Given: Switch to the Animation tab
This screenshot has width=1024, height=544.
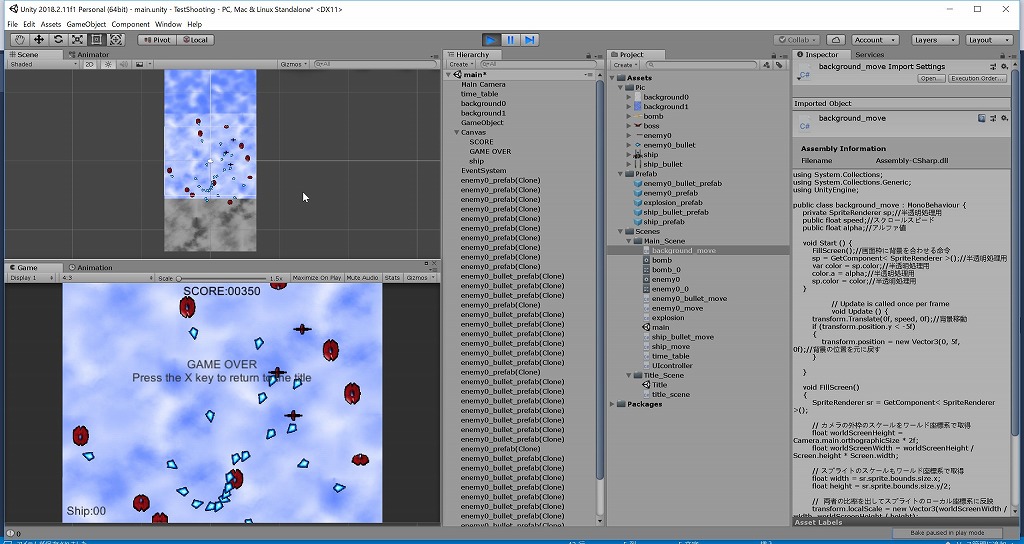Looking at the screenshot, I should (91, 268).
